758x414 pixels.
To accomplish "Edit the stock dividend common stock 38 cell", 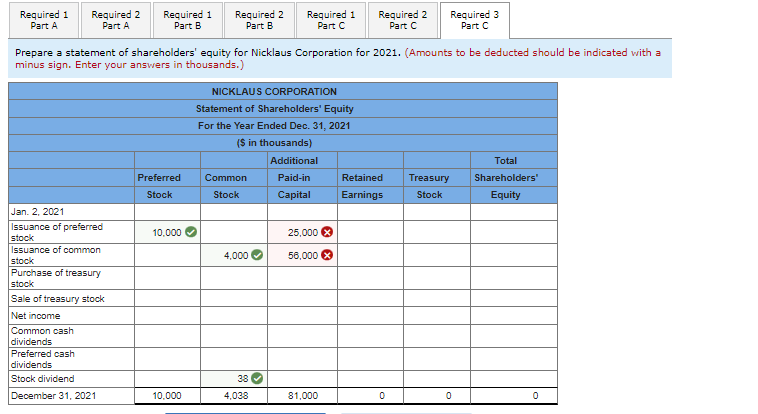I will pyautogui.click(x=234, y=378).
